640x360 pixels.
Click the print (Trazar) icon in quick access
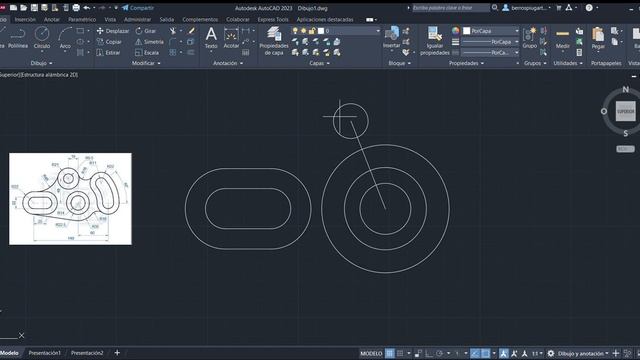tap(76, 8)
